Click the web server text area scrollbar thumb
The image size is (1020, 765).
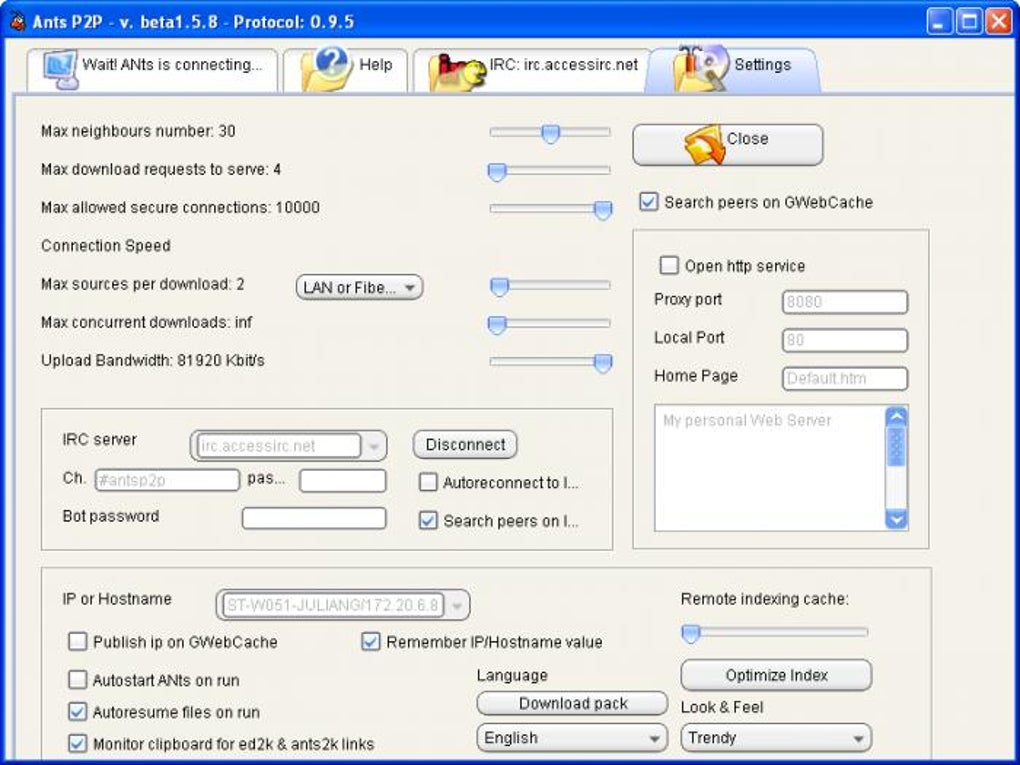coord(896,446)
